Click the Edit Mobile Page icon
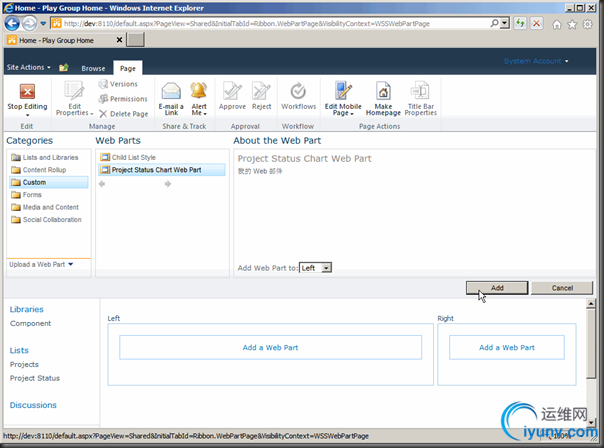The image size is (604, 448). pos(343,91)
